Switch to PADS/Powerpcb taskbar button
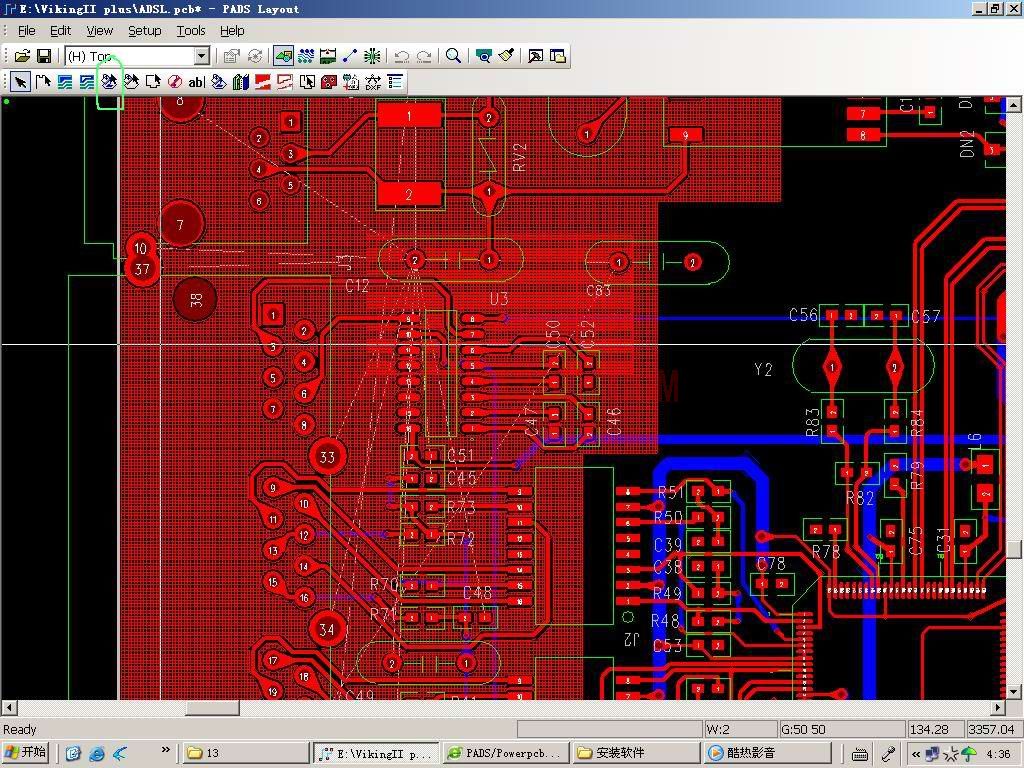Screen dimensions: 1024x768 click(x=505, y=753)
